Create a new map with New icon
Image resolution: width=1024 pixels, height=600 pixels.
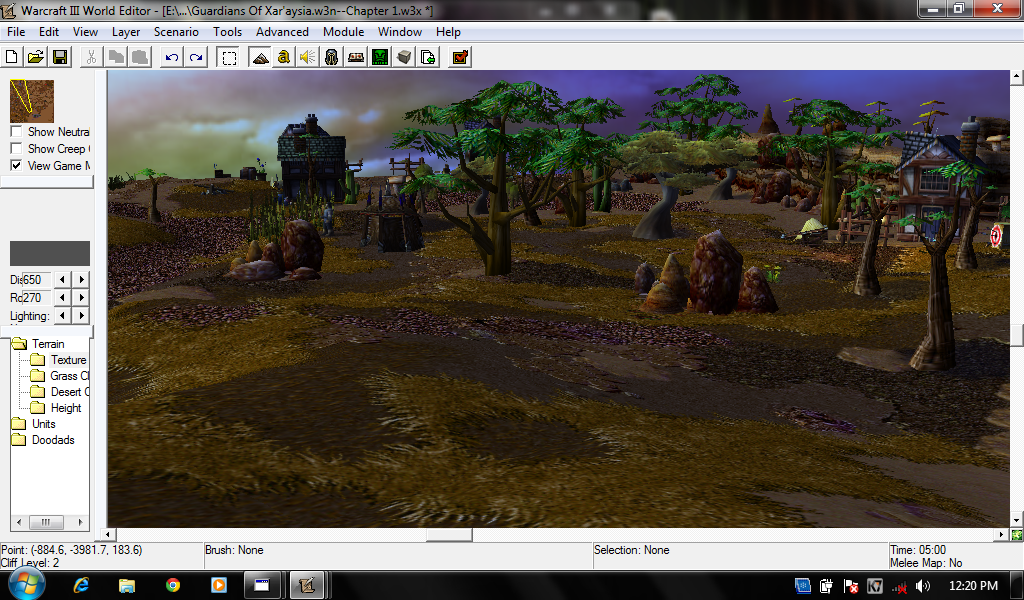[x=12, y=57]
